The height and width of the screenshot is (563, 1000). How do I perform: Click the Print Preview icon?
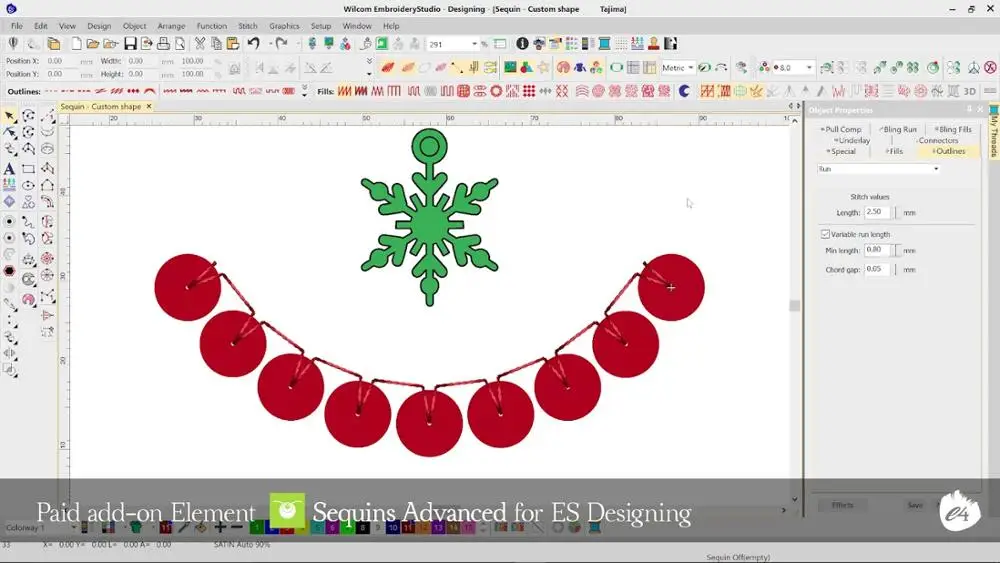180,43
